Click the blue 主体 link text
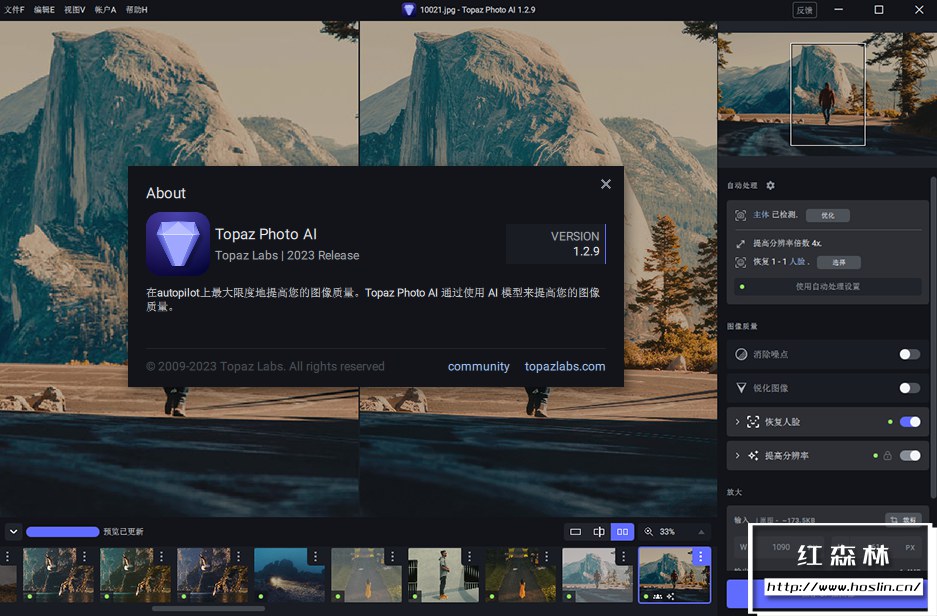 (x=761, y=214)
